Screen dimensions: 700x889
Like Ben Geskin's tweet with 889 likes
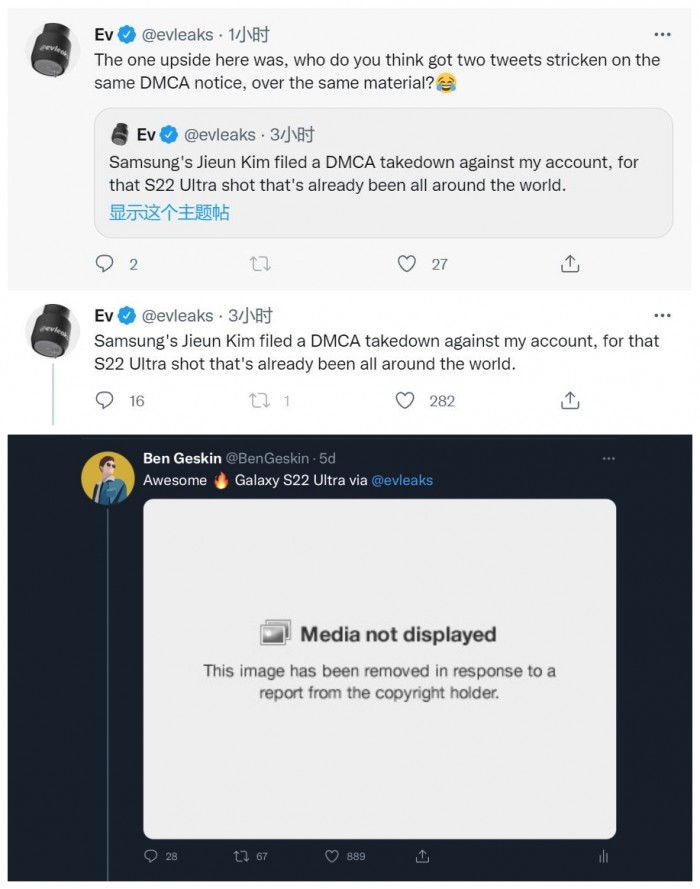(x=332, y=857)
